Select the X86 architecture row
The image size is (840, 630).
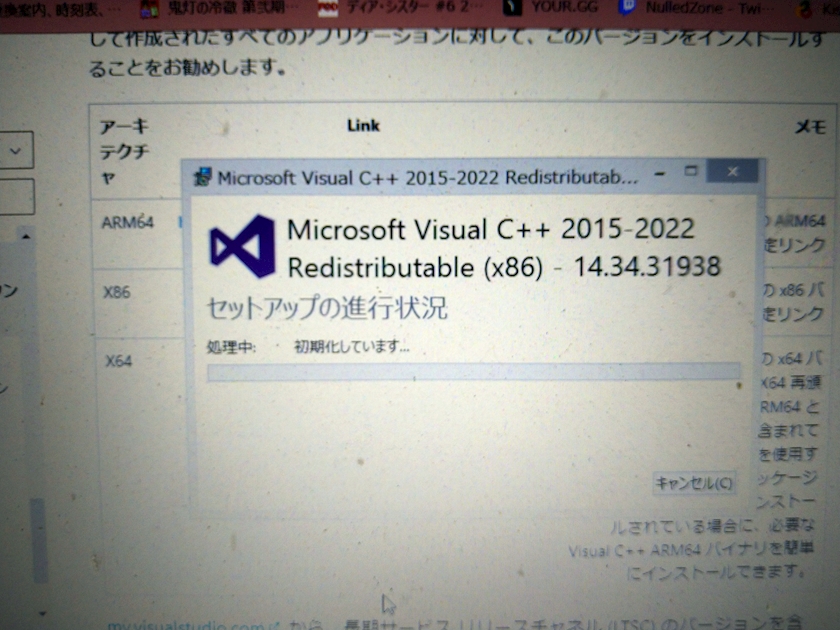pos(117,293)
